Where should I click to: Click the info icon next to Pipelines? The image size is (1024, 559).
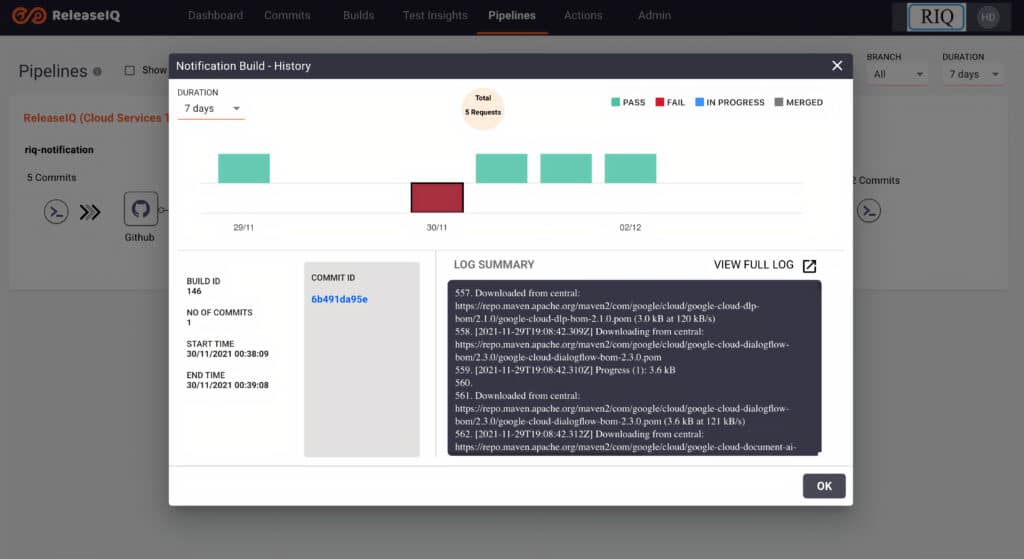[x=97, y=72]
